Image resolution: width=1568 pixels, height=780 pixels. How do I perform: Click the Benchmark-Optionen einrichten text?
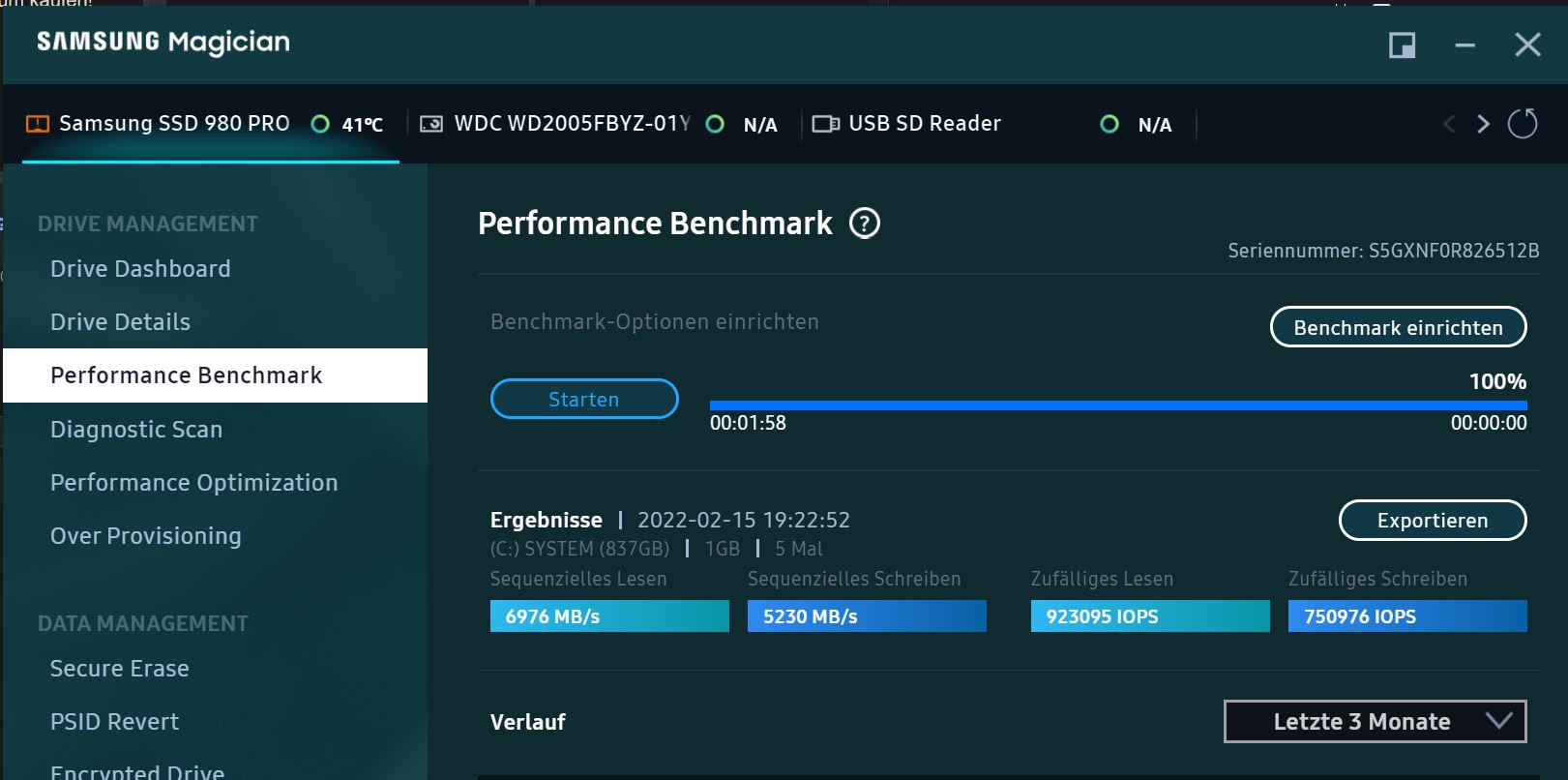tap(655, 322)
